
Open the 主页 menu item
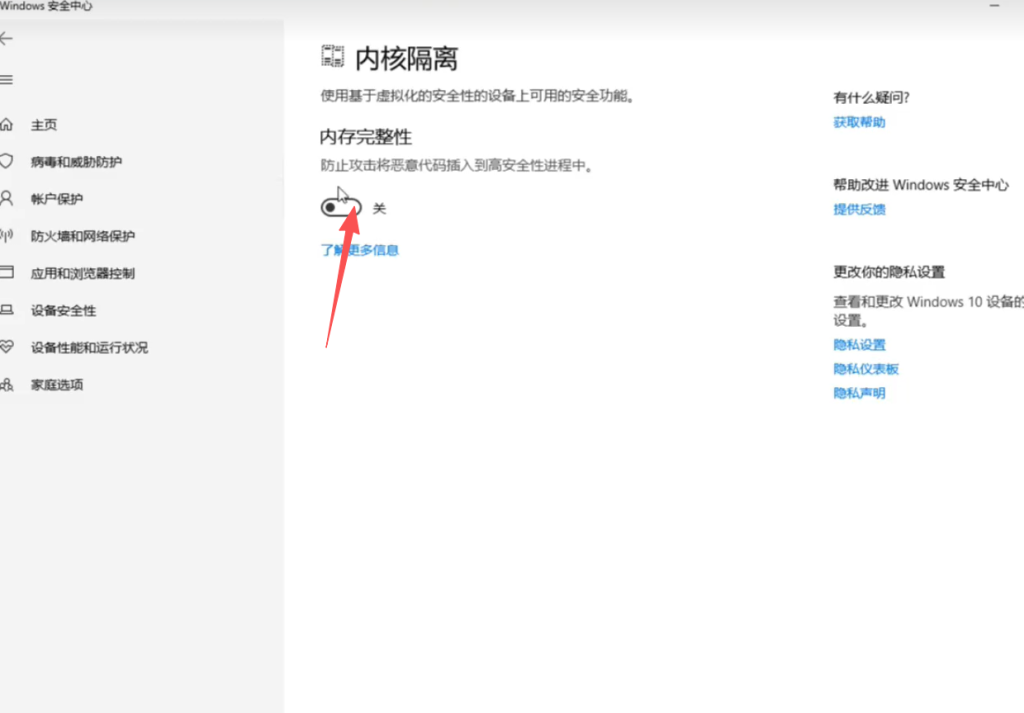click(x=44, y=125)
